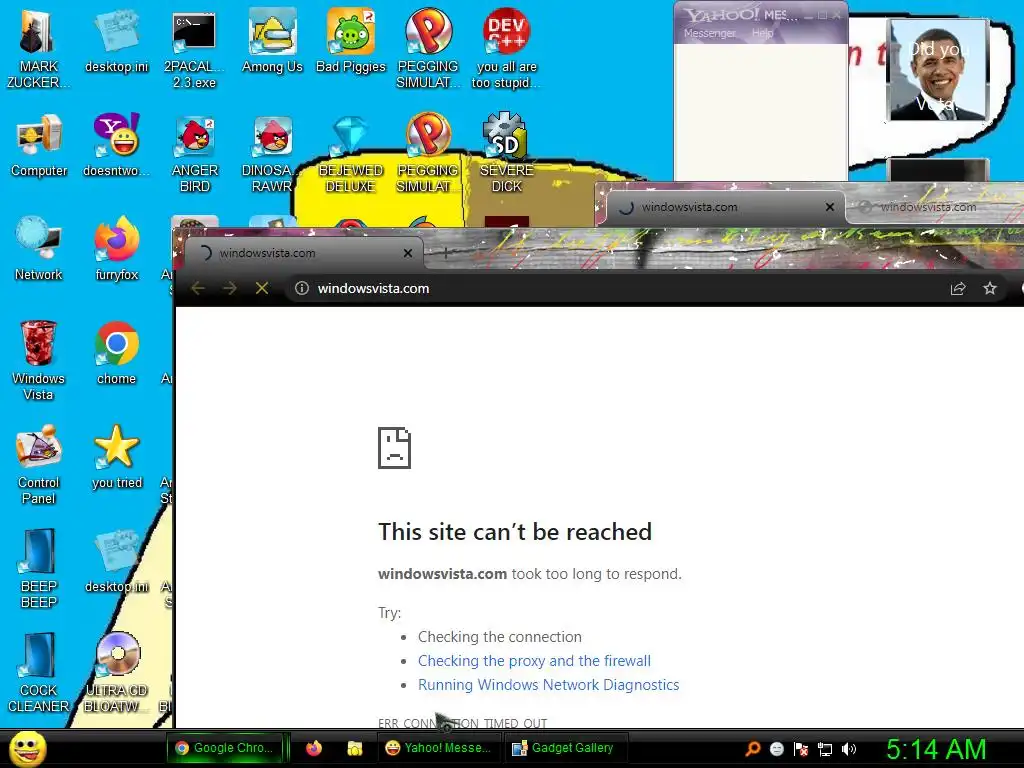The image size is (1024, 768).
Task: Click the Obama photo gadget thumbnail
Action: pyautogui.click(x=938, y=69)
